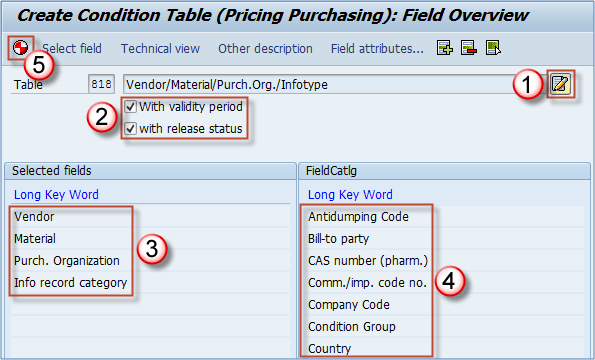Click the Table number 818 field

(101, 84)
